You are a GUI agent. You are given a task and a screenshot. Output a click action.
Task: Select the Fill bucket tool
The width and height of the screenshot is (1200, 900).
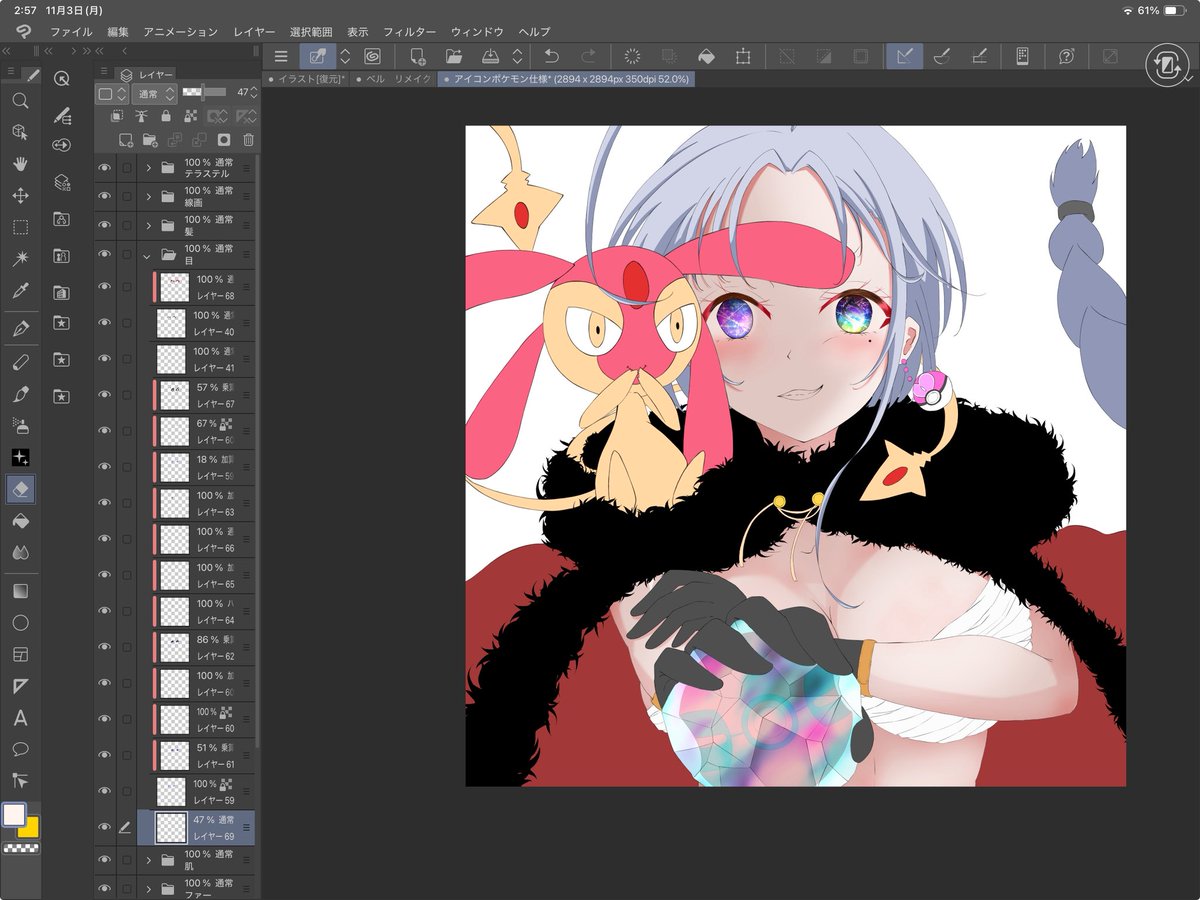pyautogui.click(x=20, y=521)
